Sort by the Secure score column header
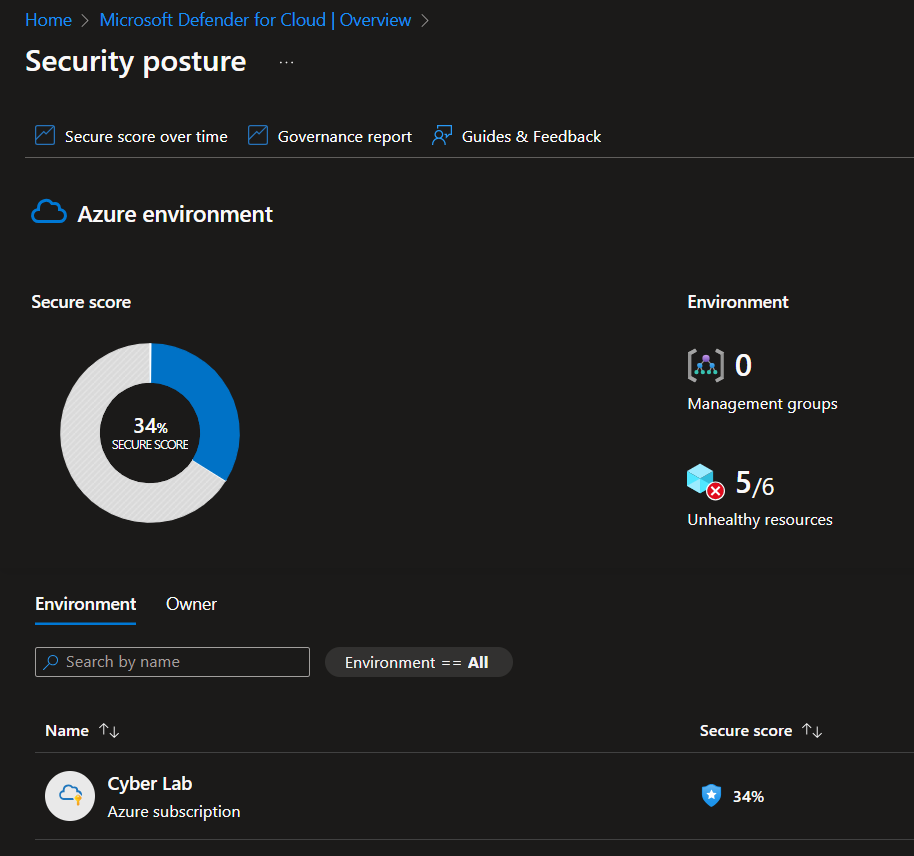This screenshot has width=914, height=856. 746,731
